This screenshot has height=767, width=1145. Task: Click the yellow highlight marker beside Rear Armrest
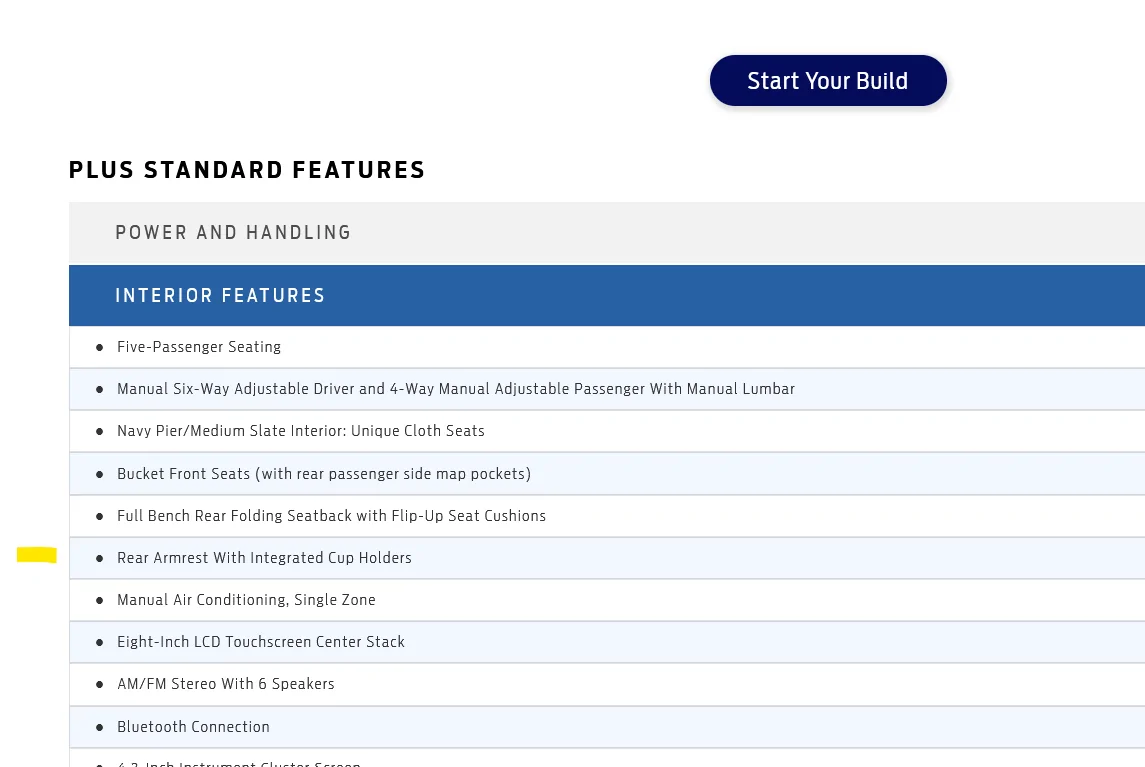click(37, 555)
